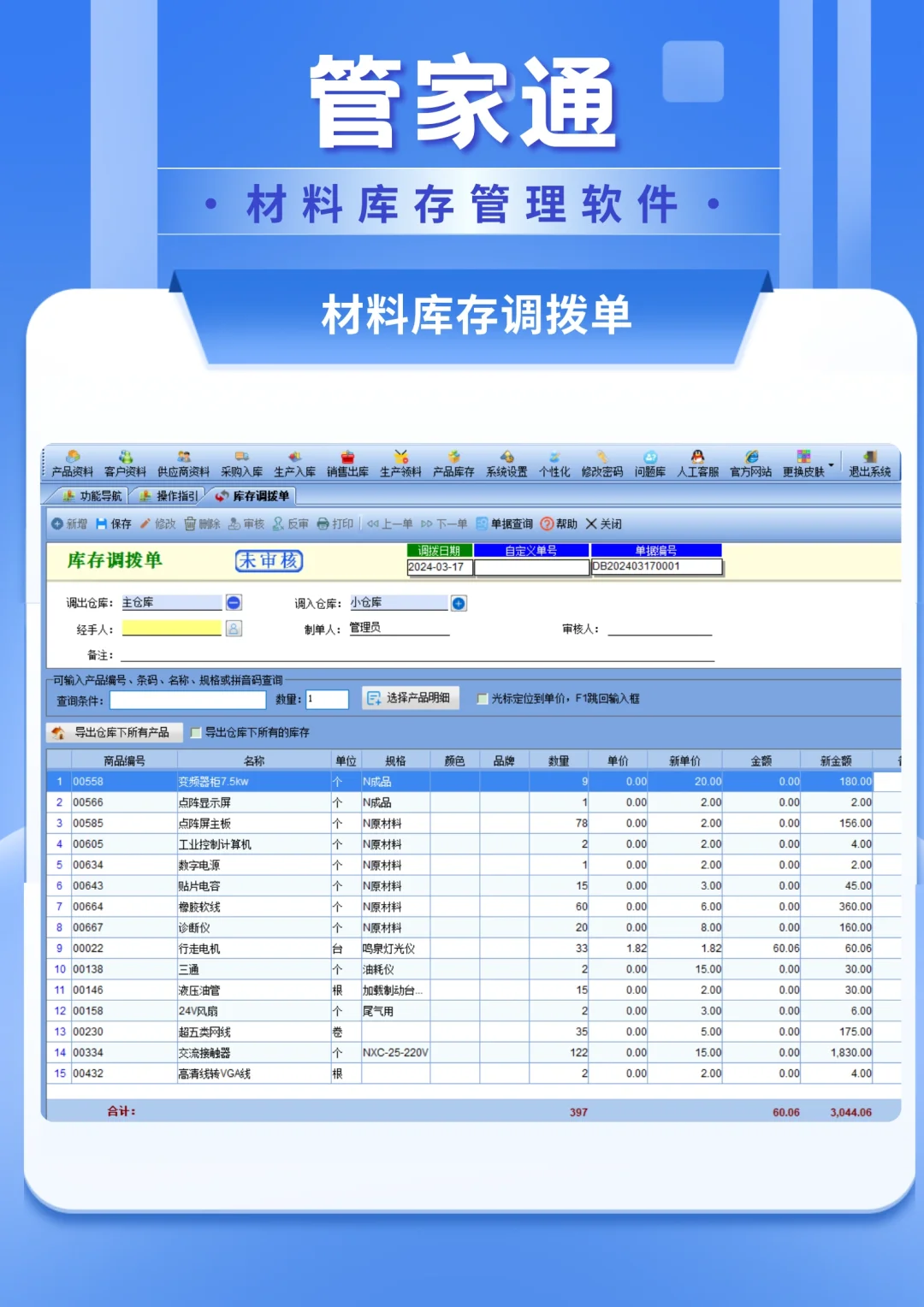
Task: Toggle 导出仓库下所有的库存 checkbox
Action: 196,732
